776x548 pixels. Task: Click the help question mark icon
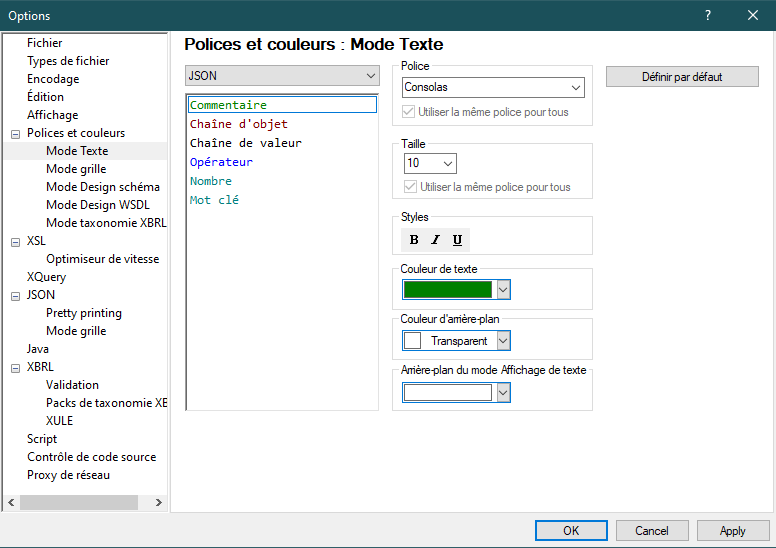(x=707, y=15)
